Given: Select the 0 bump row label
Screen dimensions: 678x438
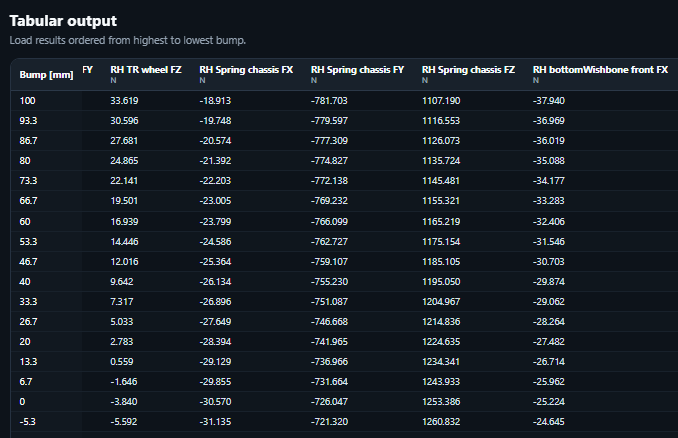Looking at the screenshot, I should coord(22,402).
